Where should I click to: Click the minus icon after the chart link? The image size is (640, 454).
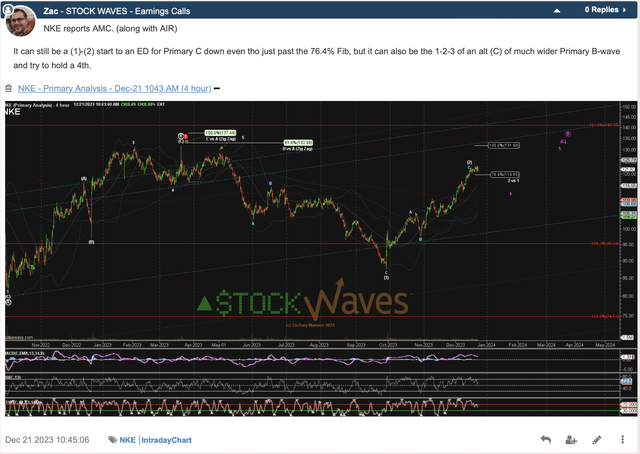pos(217,89)
